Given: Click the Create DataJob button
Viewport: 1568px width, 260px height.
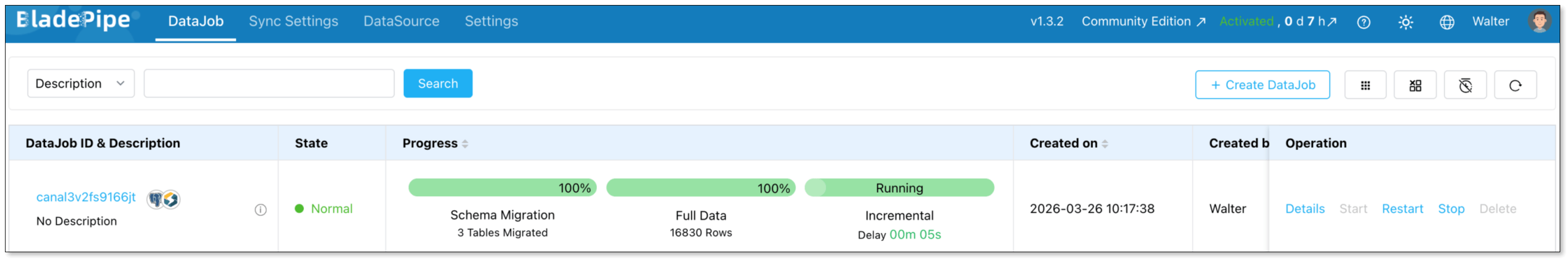Looking at the screenshot, I should [x=1262, y=85].
